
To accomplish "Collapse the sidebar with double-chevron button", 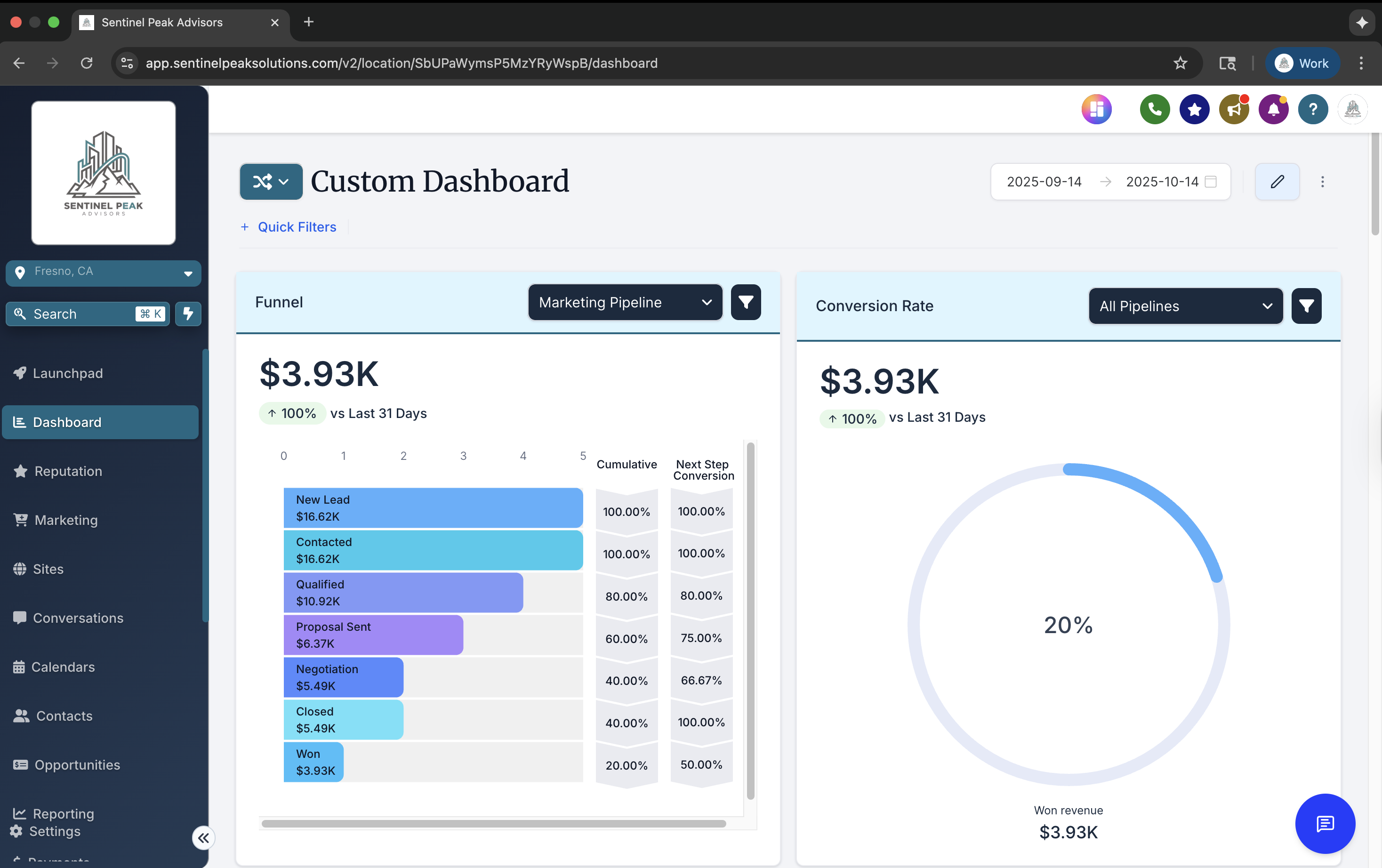I will coord(203,837).
